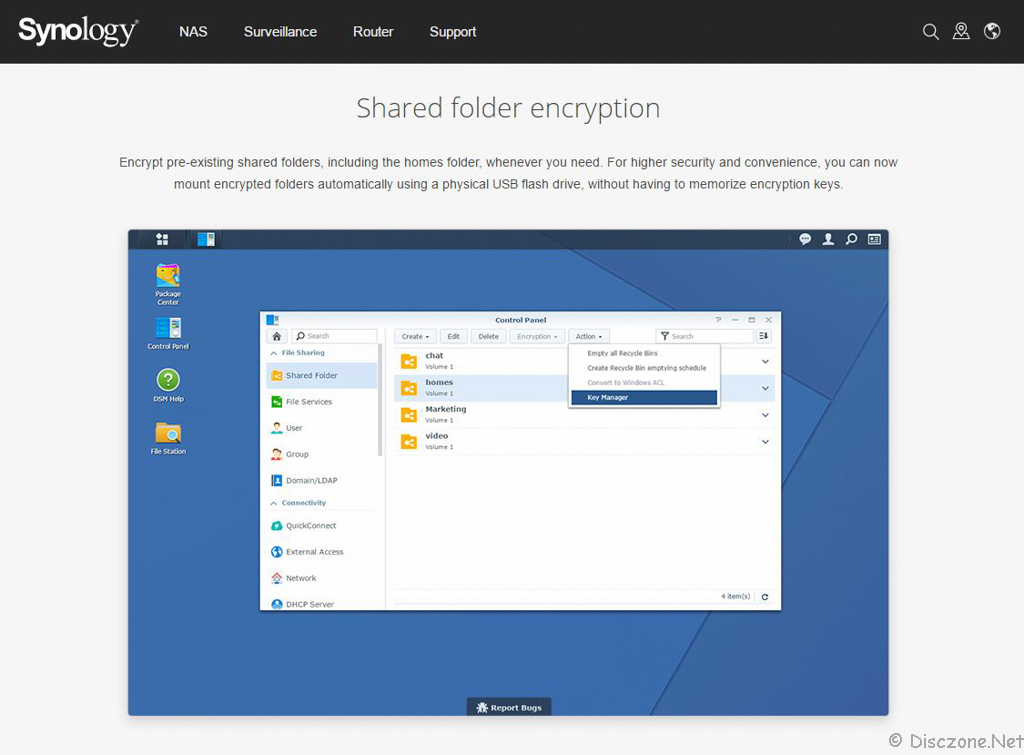Open the globe language selector icon
This screenshot has height=755, width=1024.
992,31
